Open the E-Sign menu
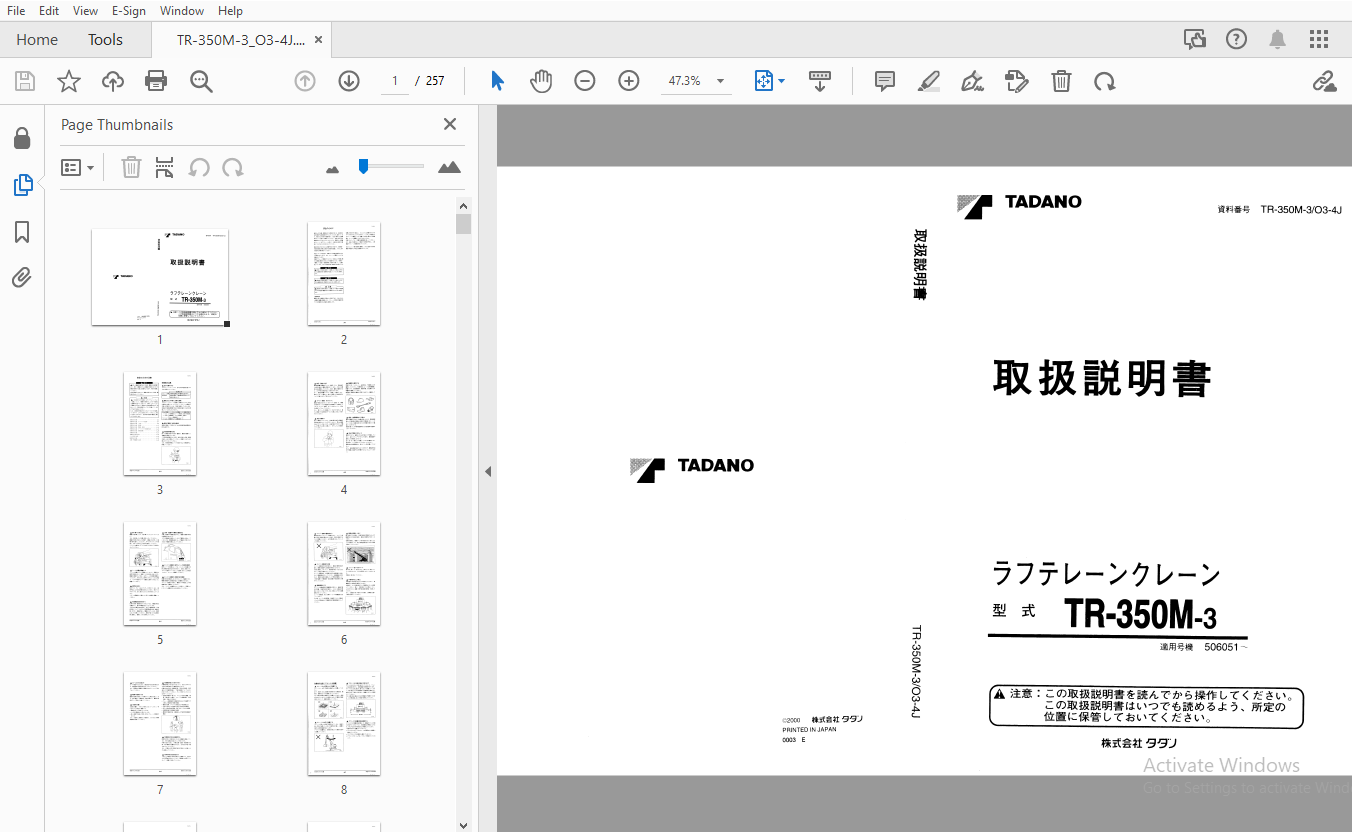The image size is (1352, 832). [x=129, y=10]
